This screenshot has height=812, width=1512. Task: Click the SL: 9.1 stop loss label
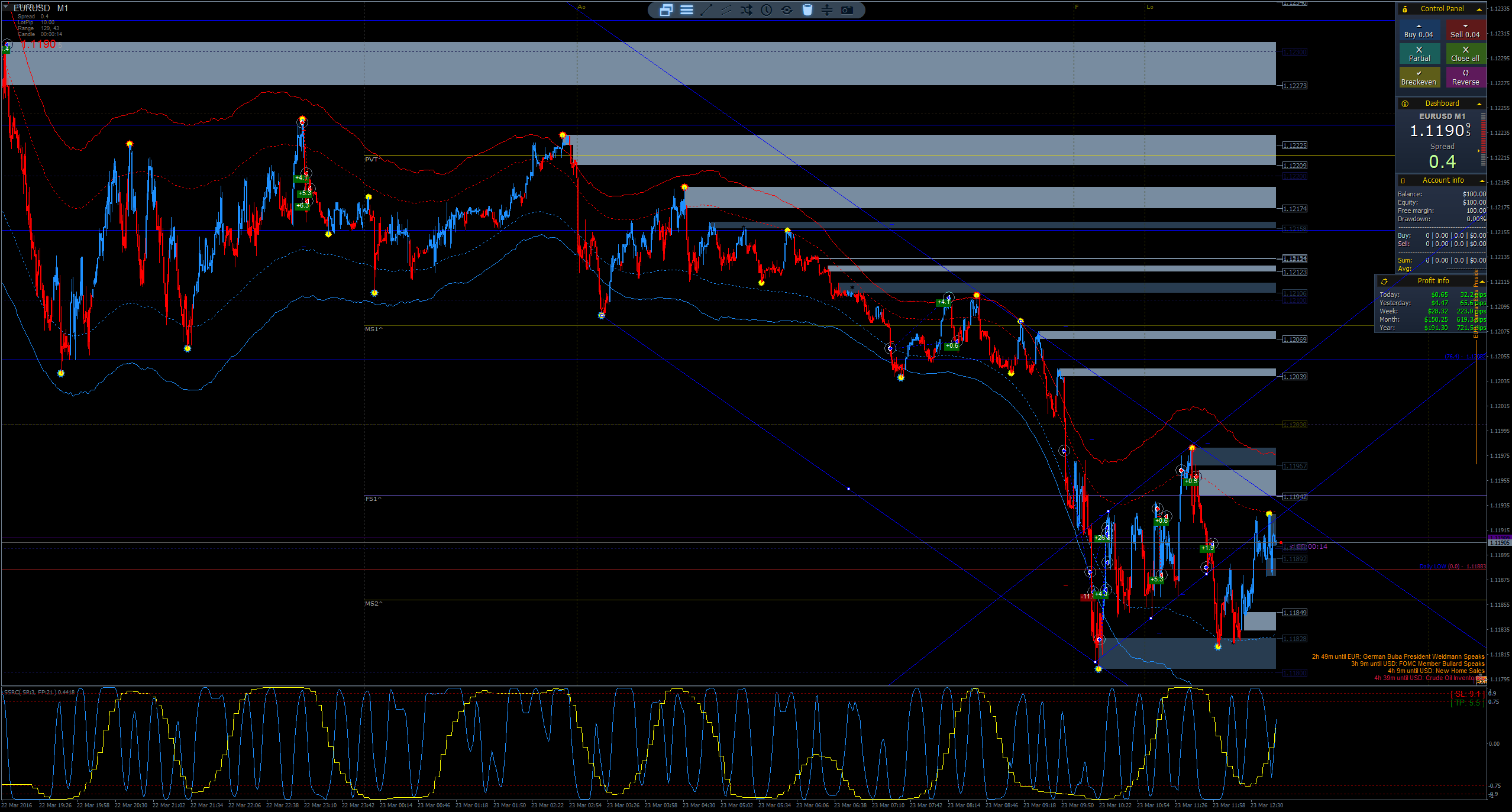(x=1467, y=694)
